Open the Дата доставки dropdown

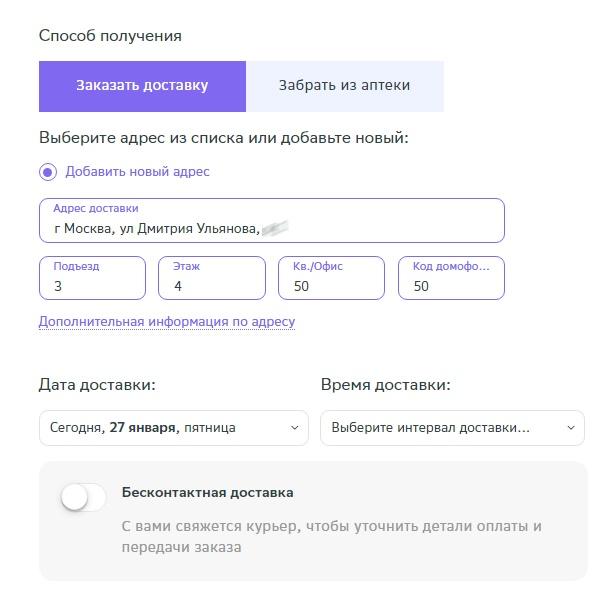(174, 428)
